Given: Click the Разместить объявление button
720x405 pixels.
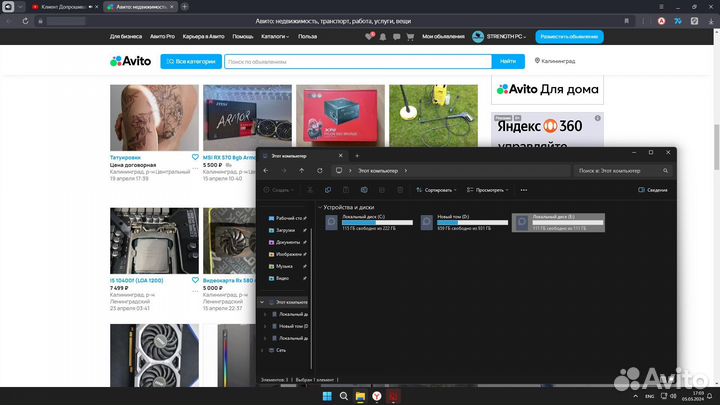Looking at the screenshot, I should (x=570, y=36).
